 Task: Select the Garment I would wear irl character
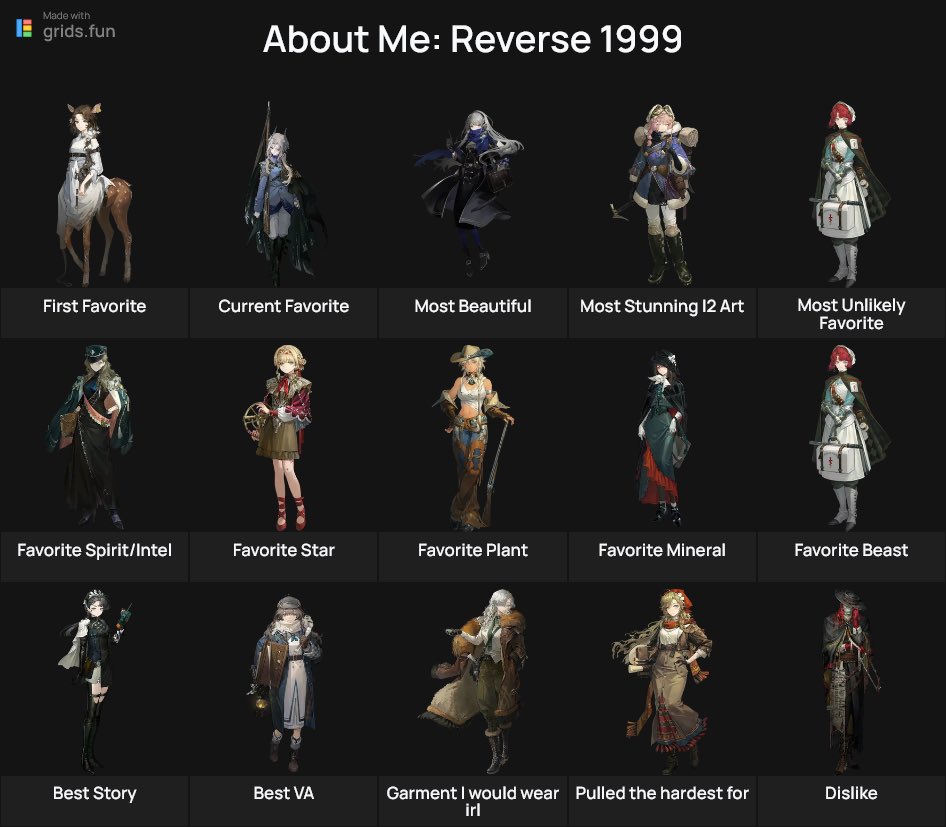[x=474, y=682]
